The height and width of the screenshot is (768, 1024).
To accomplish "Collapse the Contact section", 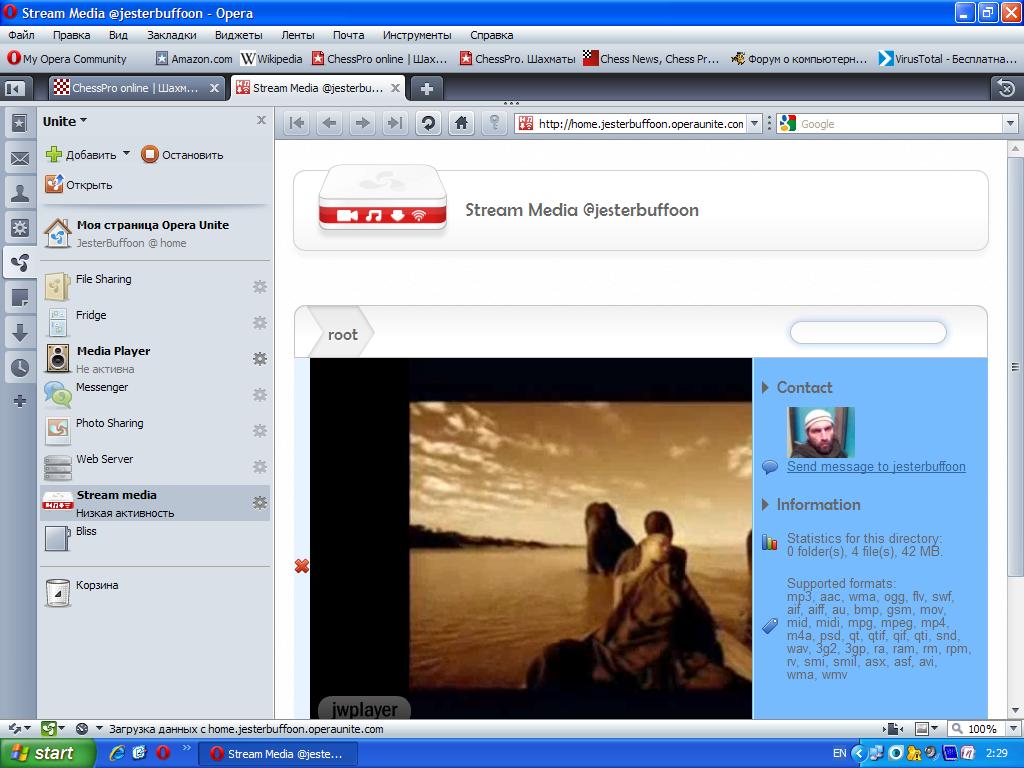I will coord(766,387).
